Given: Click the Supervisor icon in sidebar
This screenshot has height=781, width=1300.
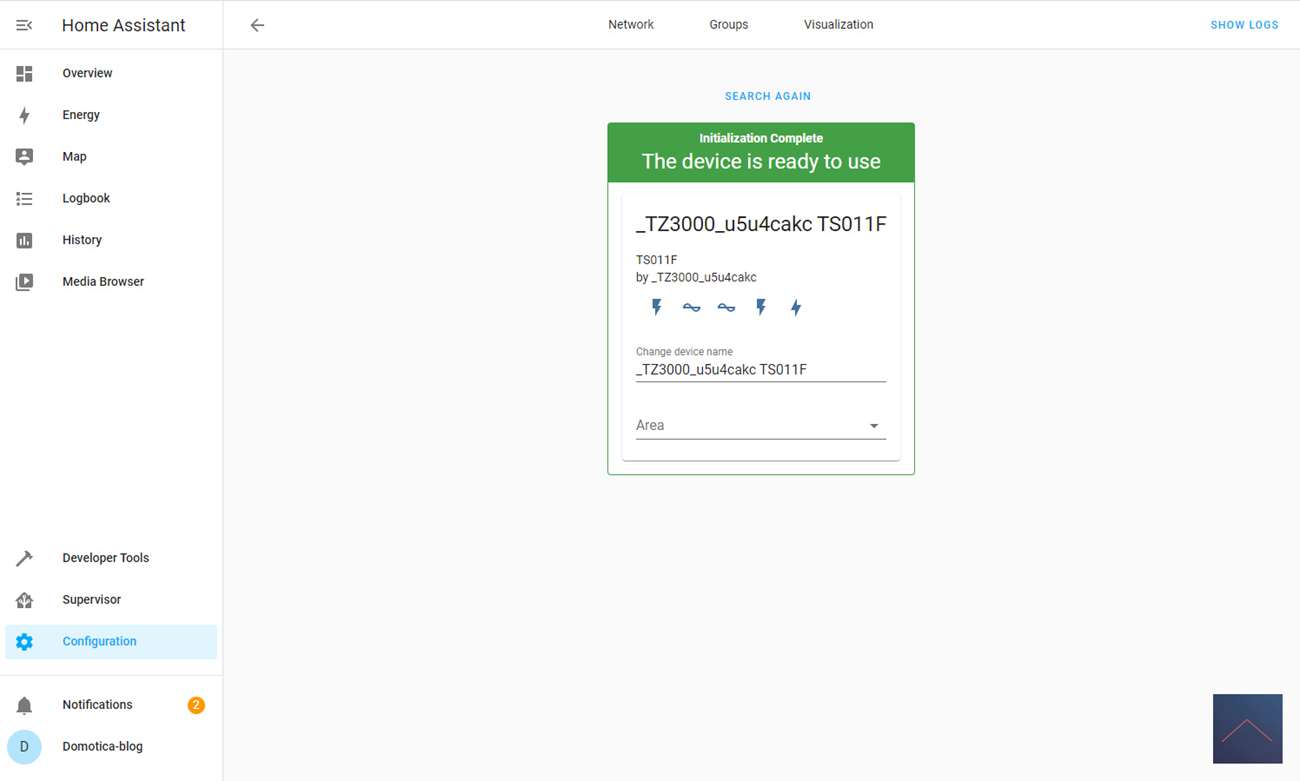Looking at the screenshot, I should coord(24,600).
